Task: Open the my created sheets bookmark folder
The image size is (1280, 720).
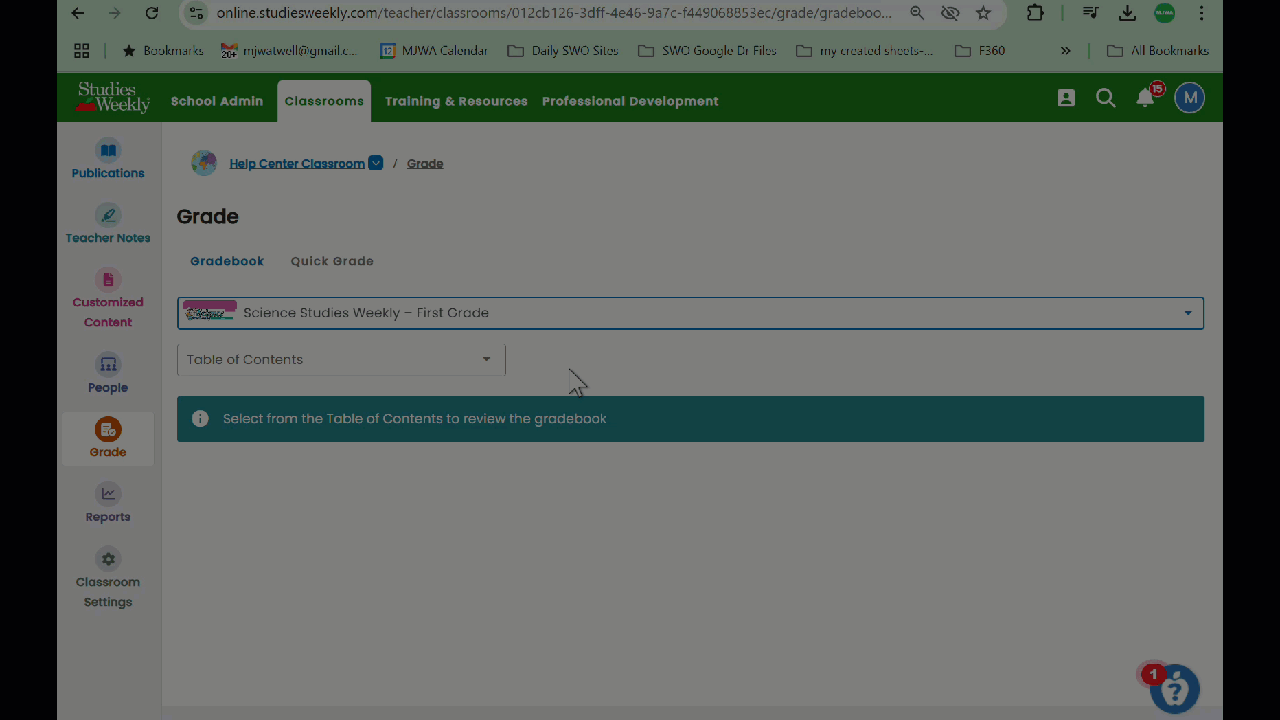Action: [x=864, y=50]
